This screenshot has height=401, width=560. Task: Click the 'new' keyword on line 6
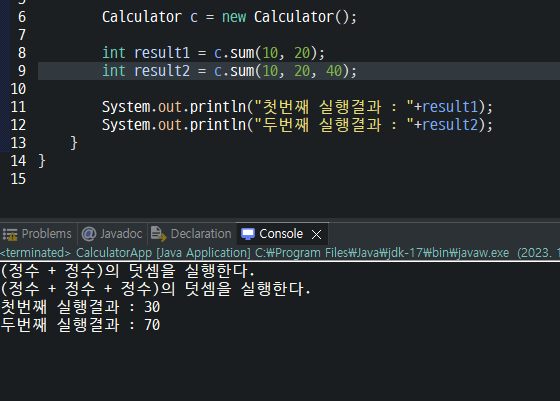[x=234, y=17]
